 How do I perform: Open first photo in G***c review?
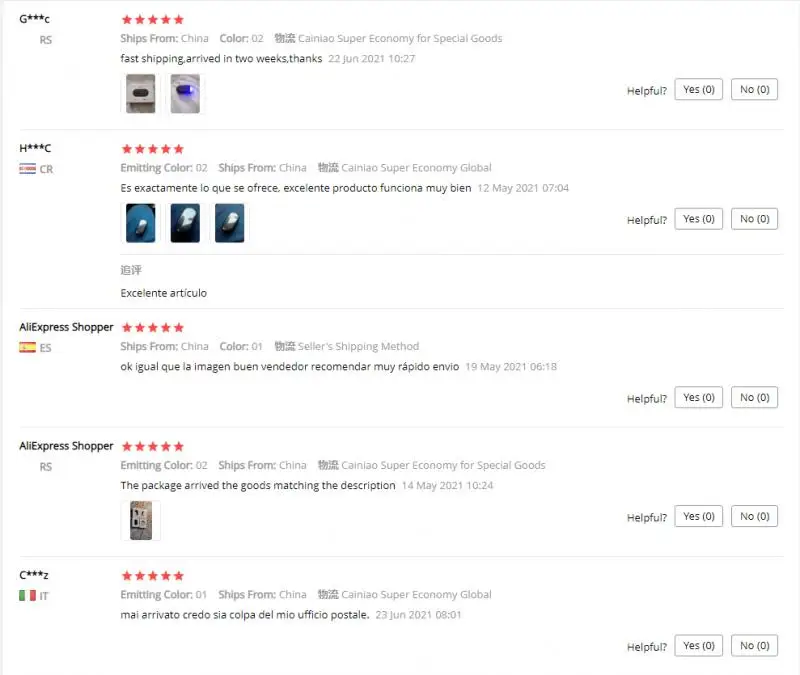[x=140, y=93]
